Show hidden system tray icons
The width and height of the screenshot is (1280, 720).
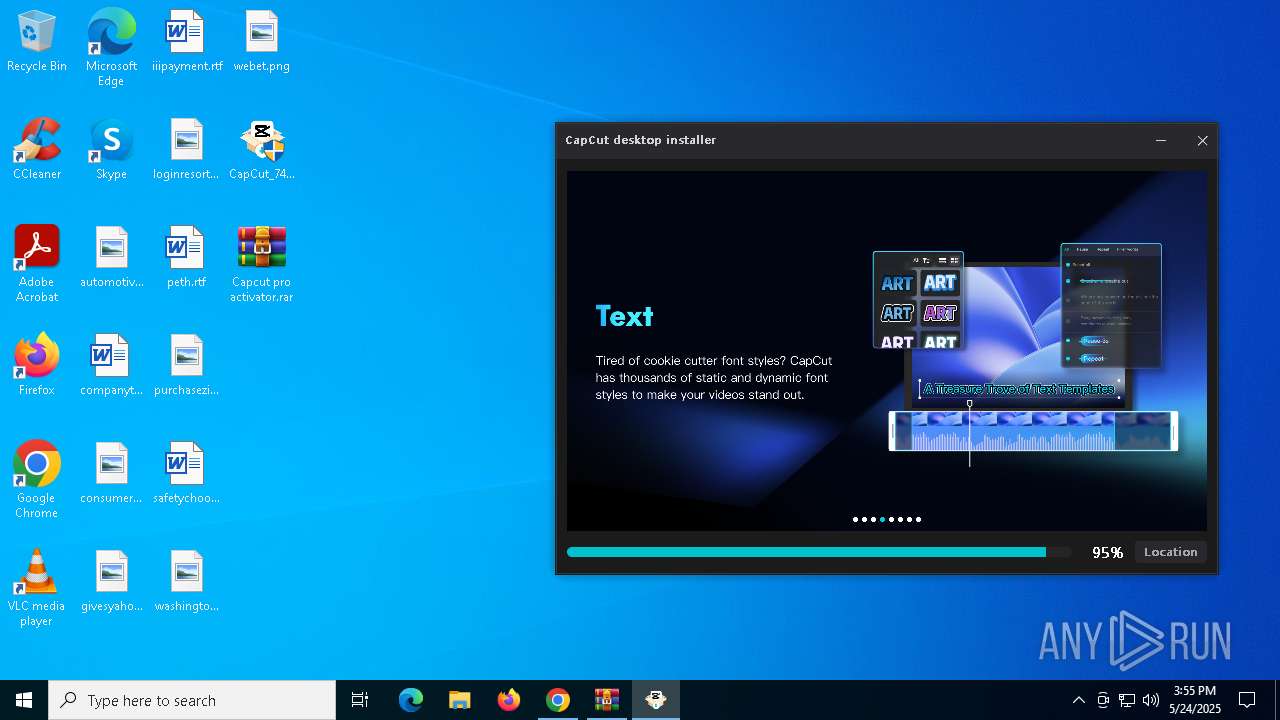click(1078, 700)
